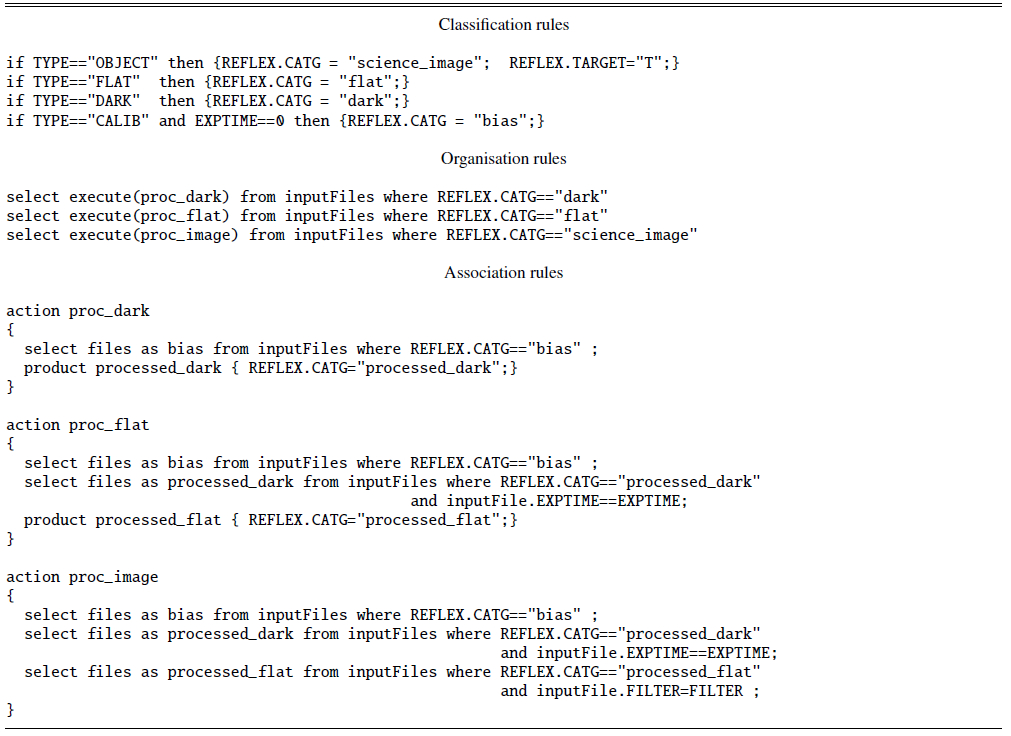Click the action proc_image header
This screenshot has height=736, width=1011.
point(83,577)
